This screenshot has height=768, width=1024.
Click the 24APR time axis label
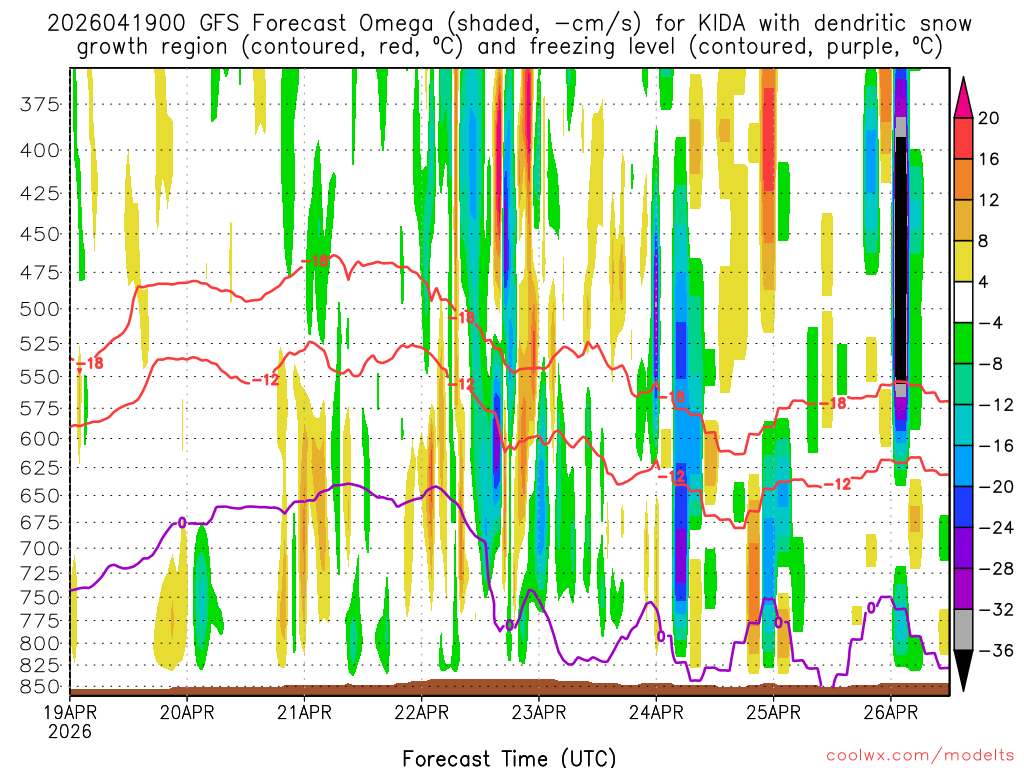pyautogui.click(x=656, y=712)
